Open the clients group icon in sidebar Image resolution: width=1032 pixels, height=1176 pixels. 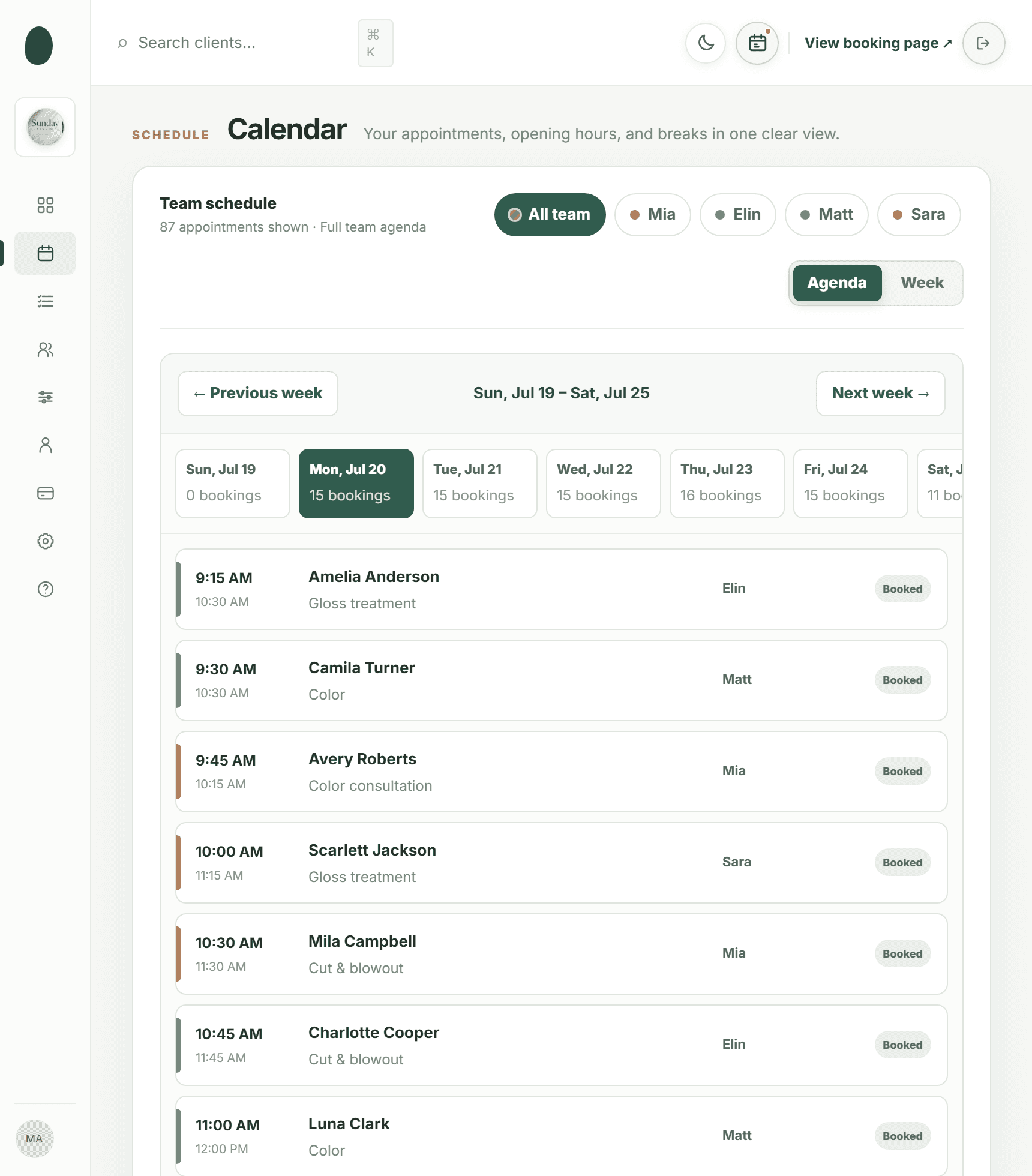pos(45,349)
